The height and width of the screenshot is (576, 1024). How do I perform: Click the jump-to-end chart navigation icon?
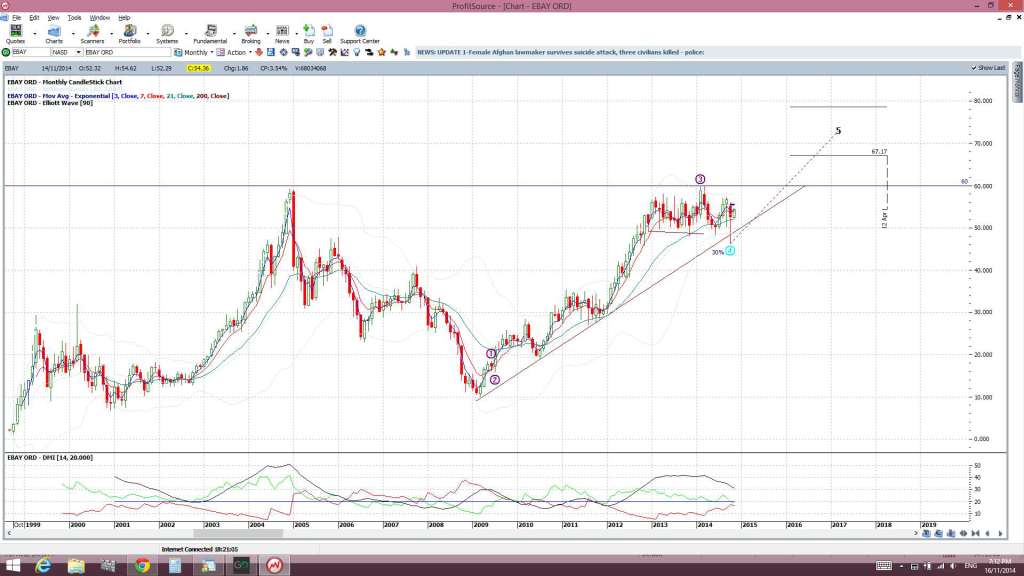[x=976, y=534]
